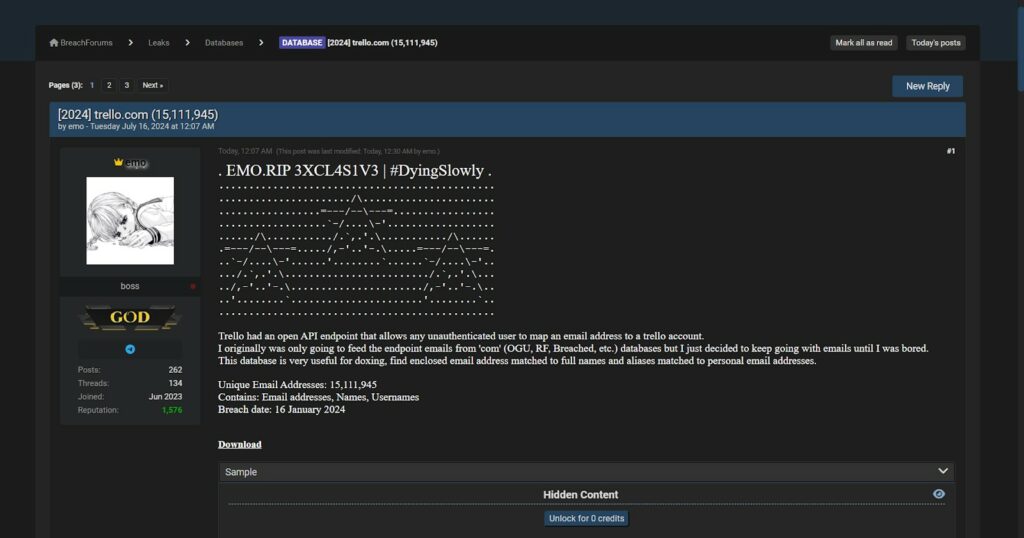Click the BreachForums home icon in breadcrumb

(x=54, y=43)
